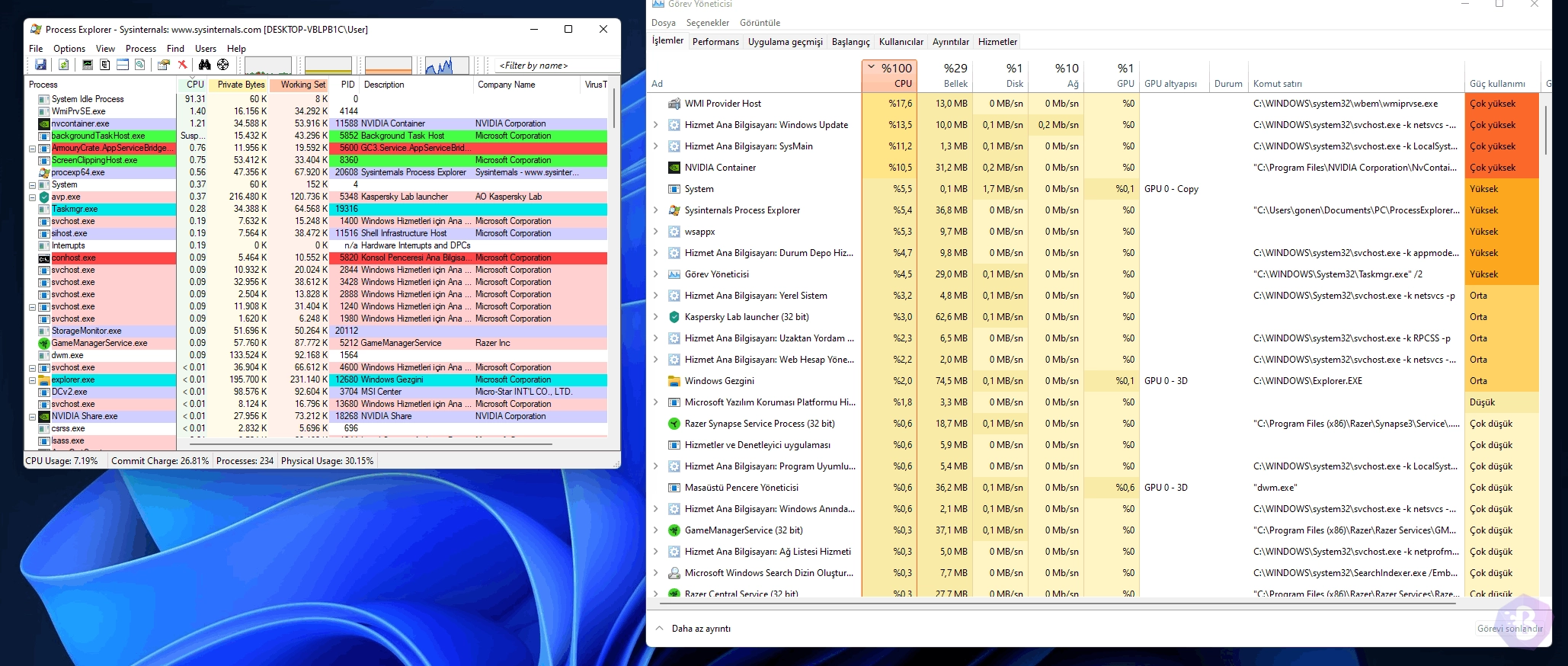Click the Save icon in Process Explorer toolbar

[41, 66]
